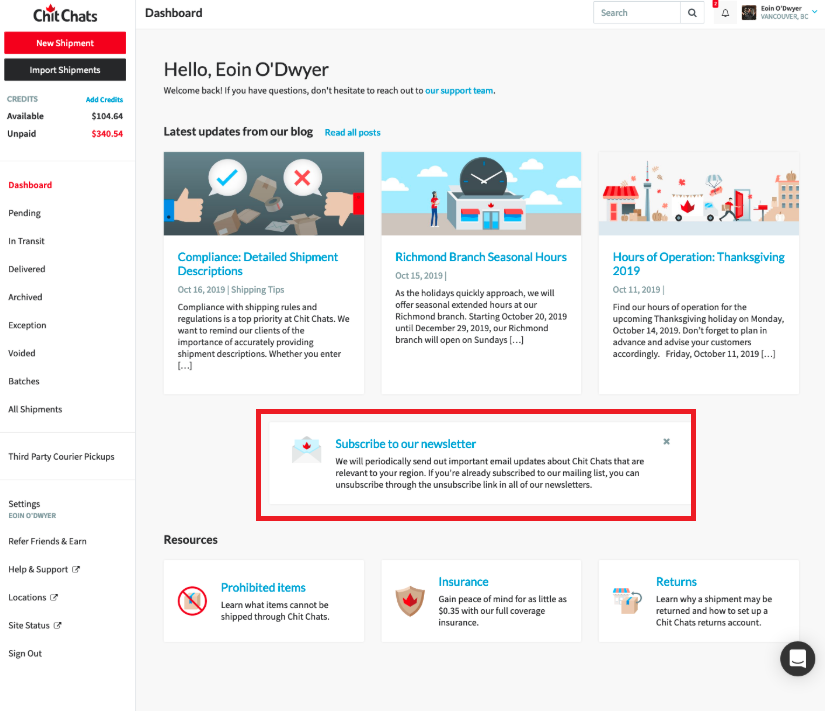Open Hours of Operation: Thanksgiving 2019 title

(x=699, y=264)
